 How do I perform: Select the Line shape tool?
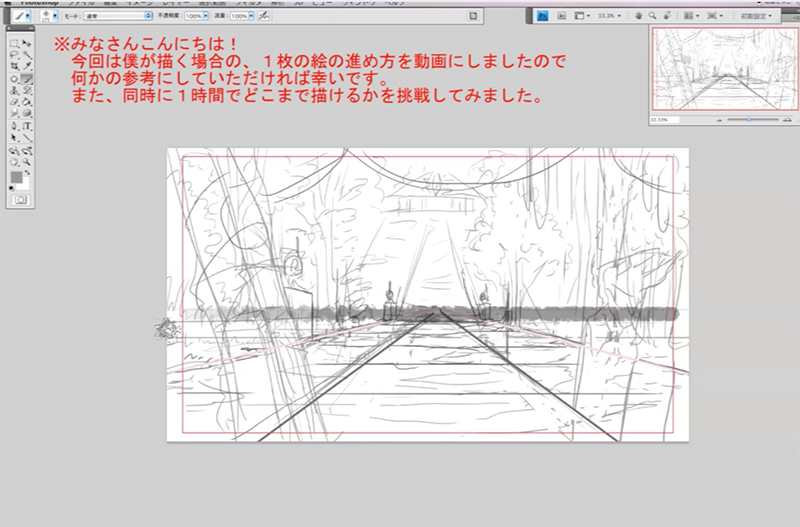click(x=27, y=137)
